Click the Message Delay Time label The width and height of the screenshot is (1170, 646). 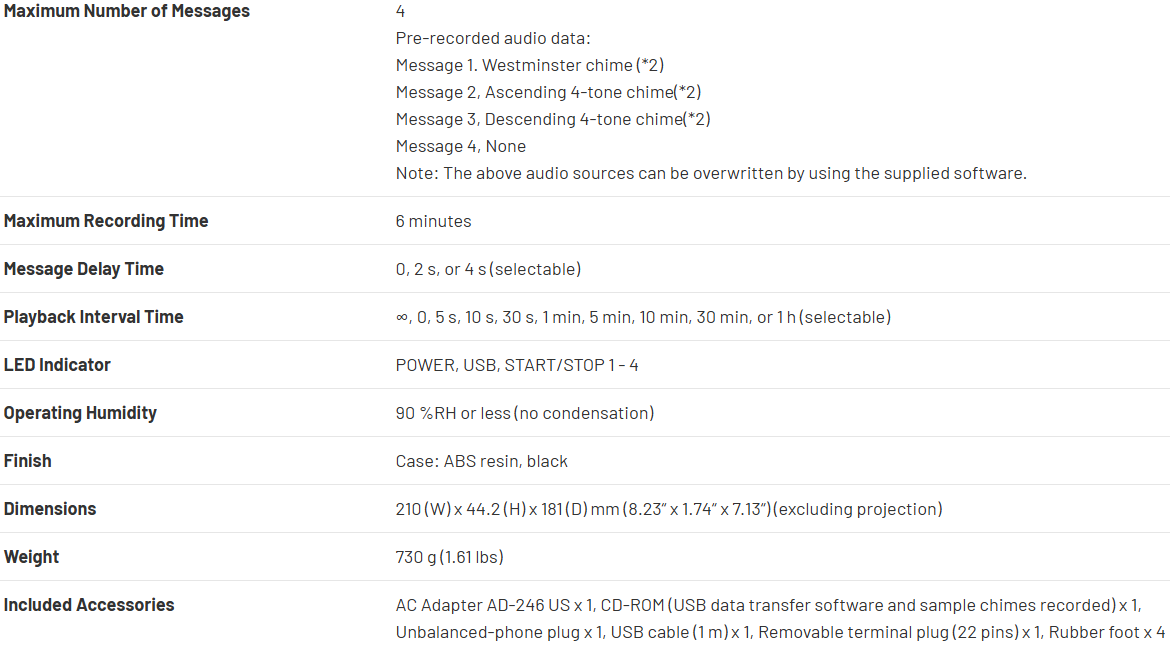84,269
